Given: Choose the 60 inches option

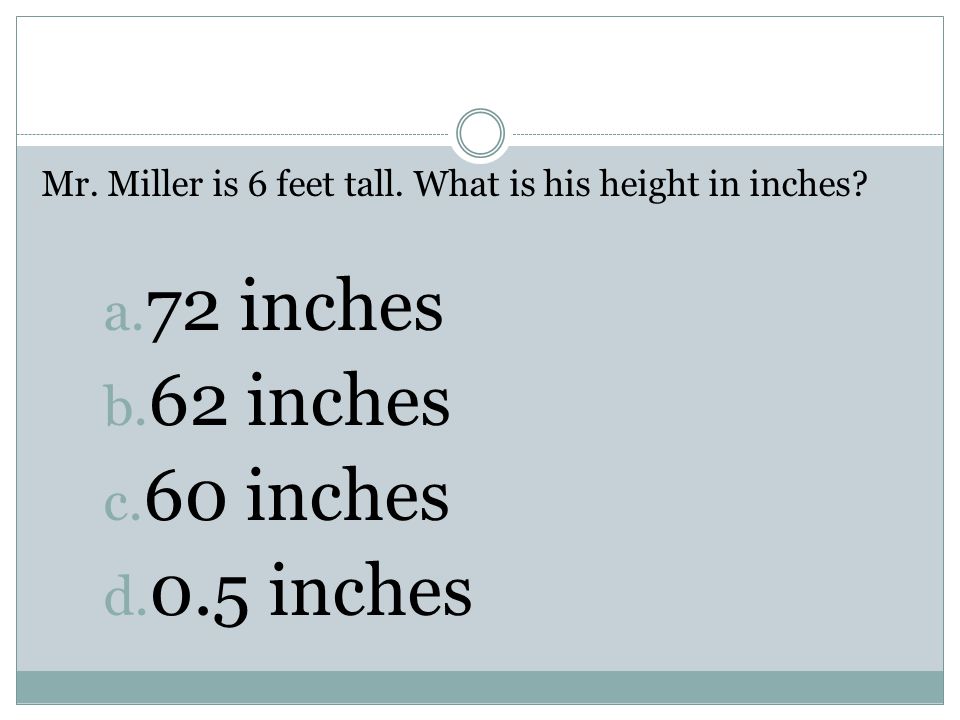Looking at the screenshot, I should 297,494.
